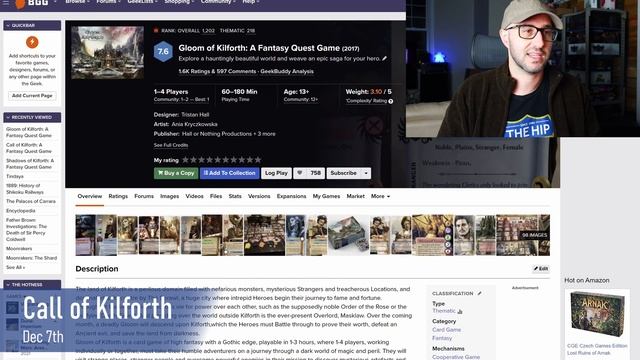Collapse the Quickbar panel

click(x=8, y=25)
